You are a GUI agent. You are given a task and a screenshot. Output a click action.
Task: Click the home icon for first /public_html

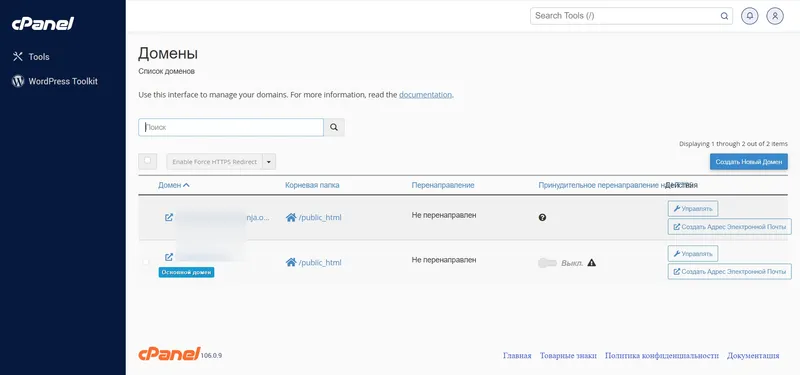point(291,217)
